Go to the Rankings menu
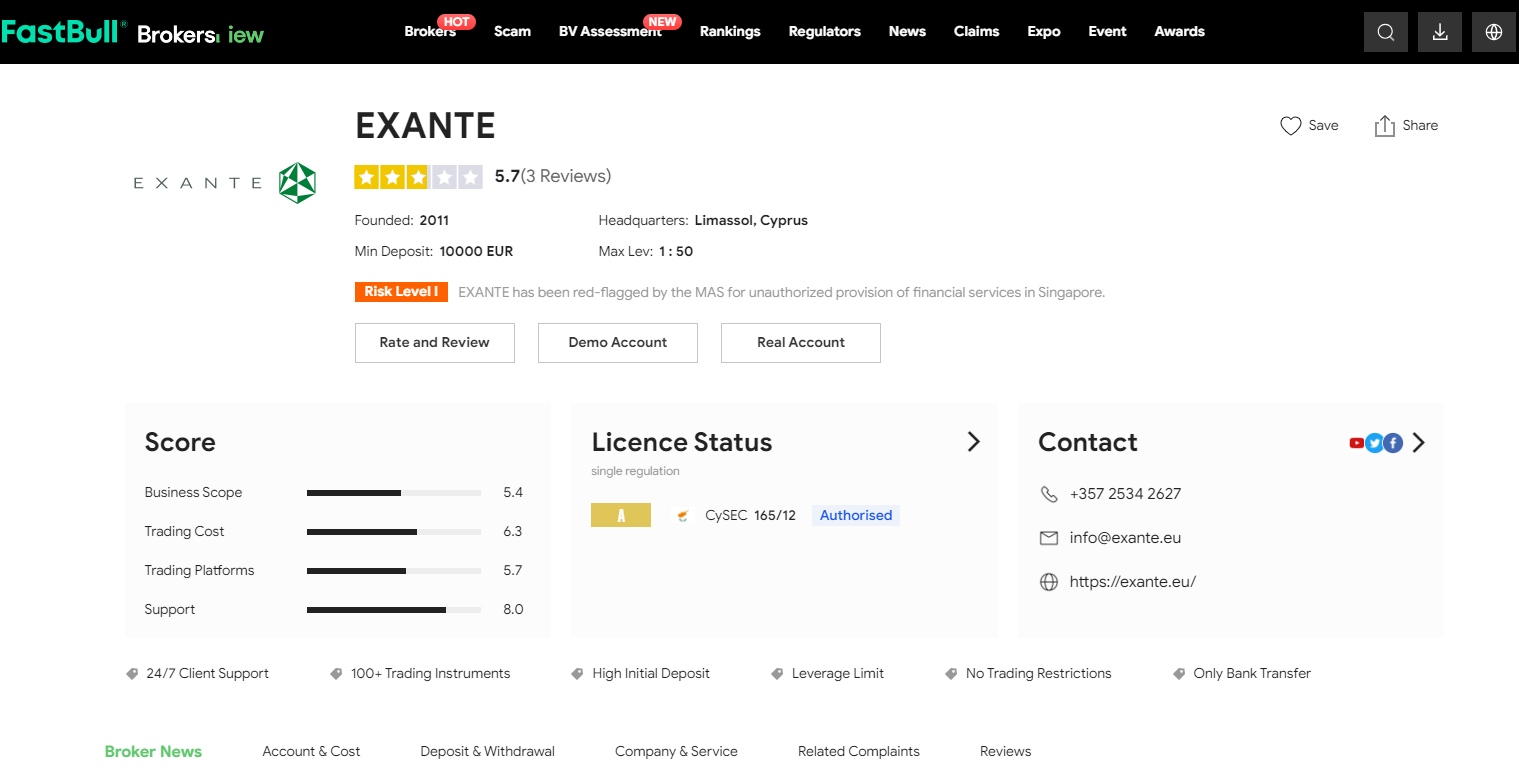The width and height of the screenshot is (1519, 770). point(730,32)
